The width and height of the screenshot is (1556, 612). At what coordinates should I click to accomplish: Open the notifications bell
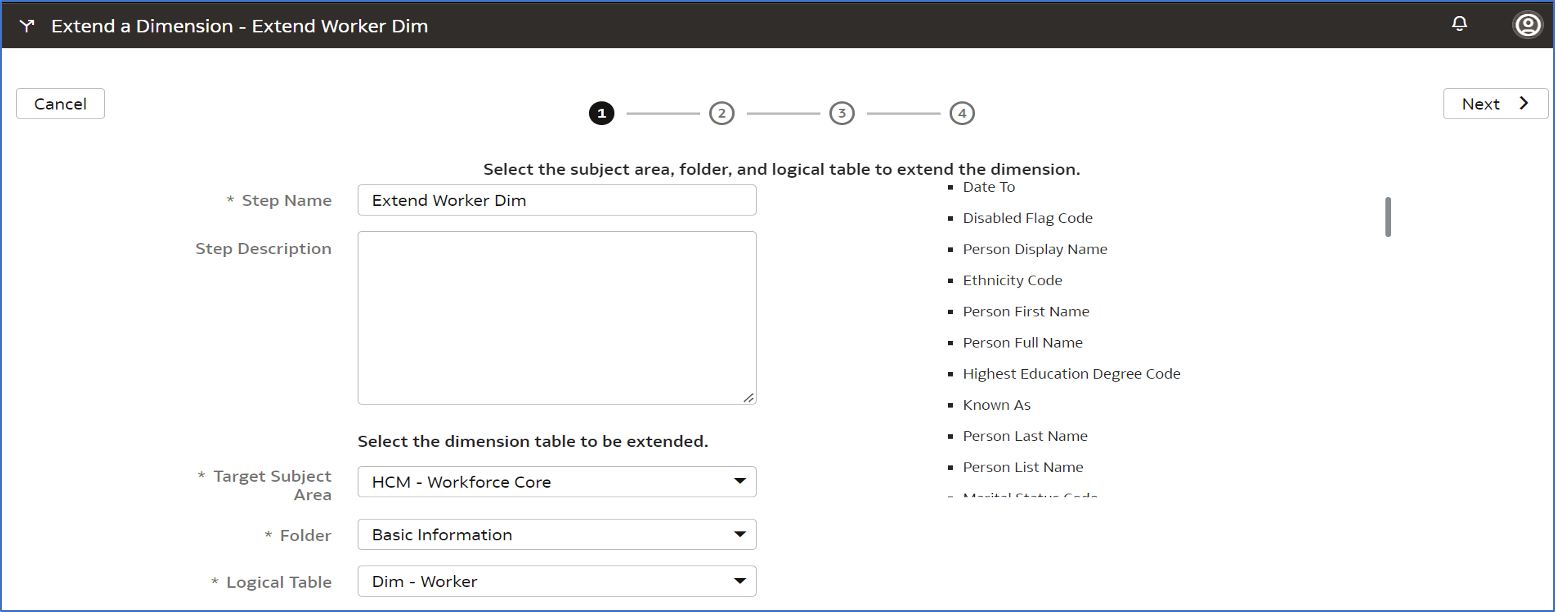pyautogui.click(x=1459, y=24)
